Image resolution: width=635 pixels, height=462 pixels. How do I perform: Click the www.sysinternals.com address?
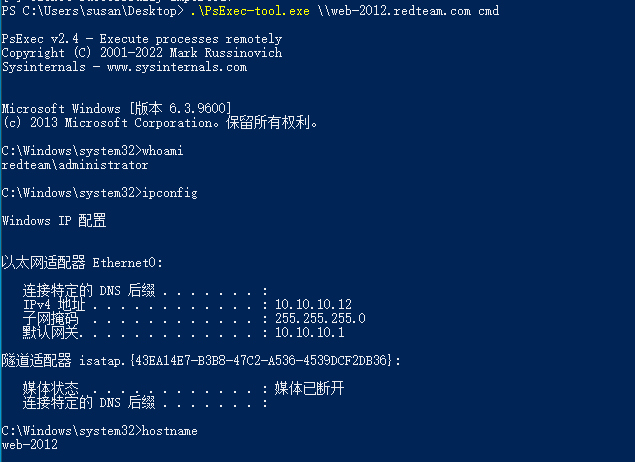click(177, 67)
